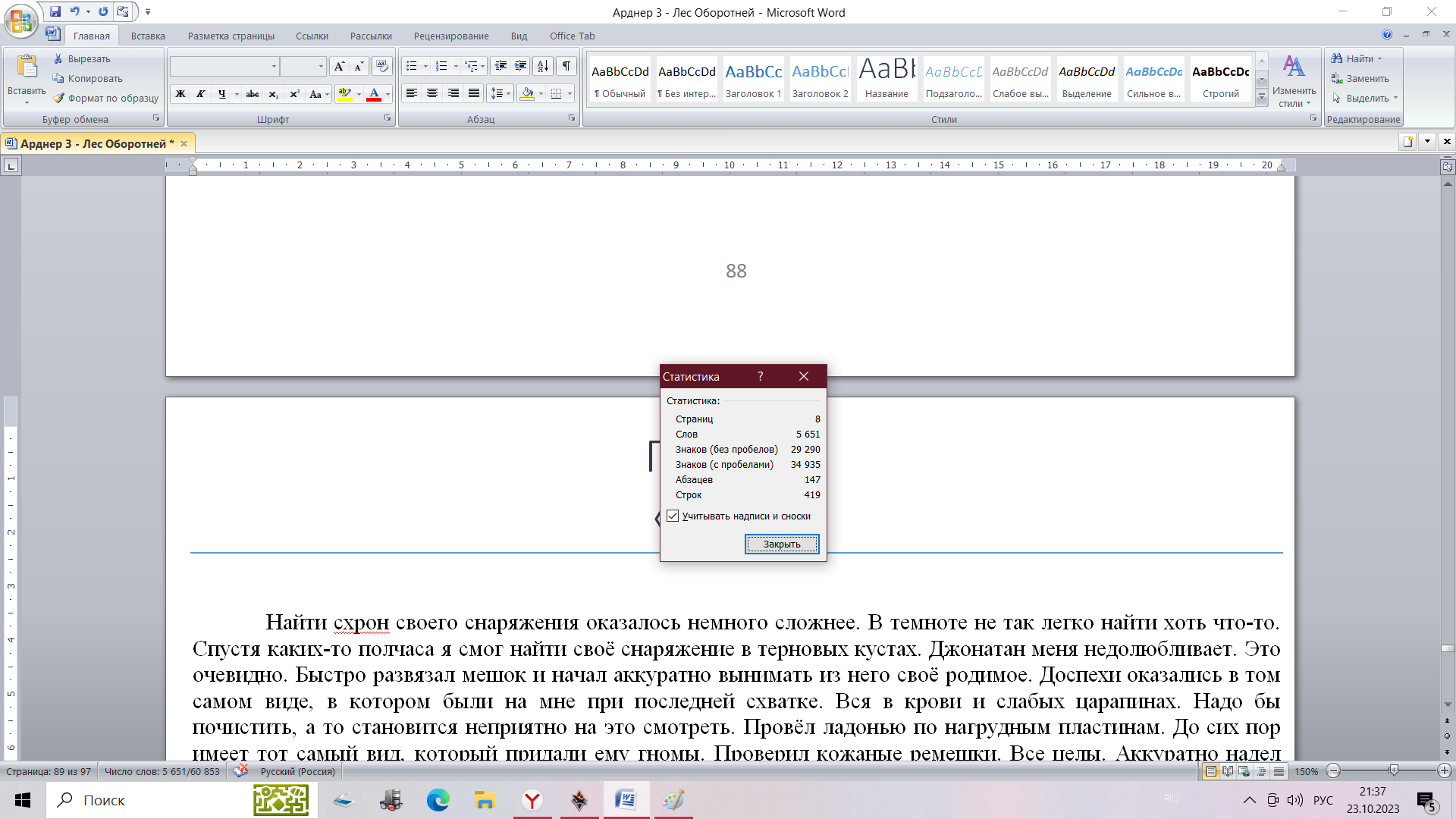Open the Вставка ribbon tab

tap(148, 36)
